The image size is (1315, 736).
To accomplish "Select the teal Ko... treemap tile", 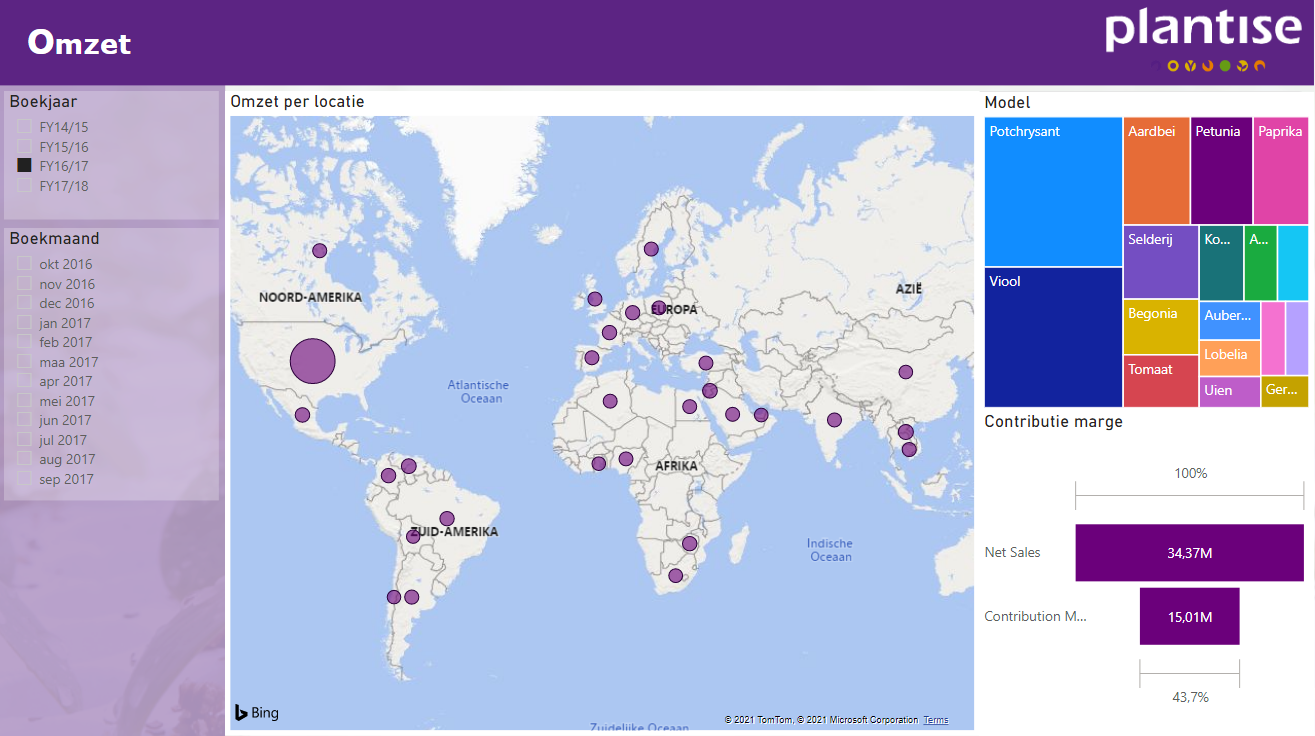I will (1221, 263).
